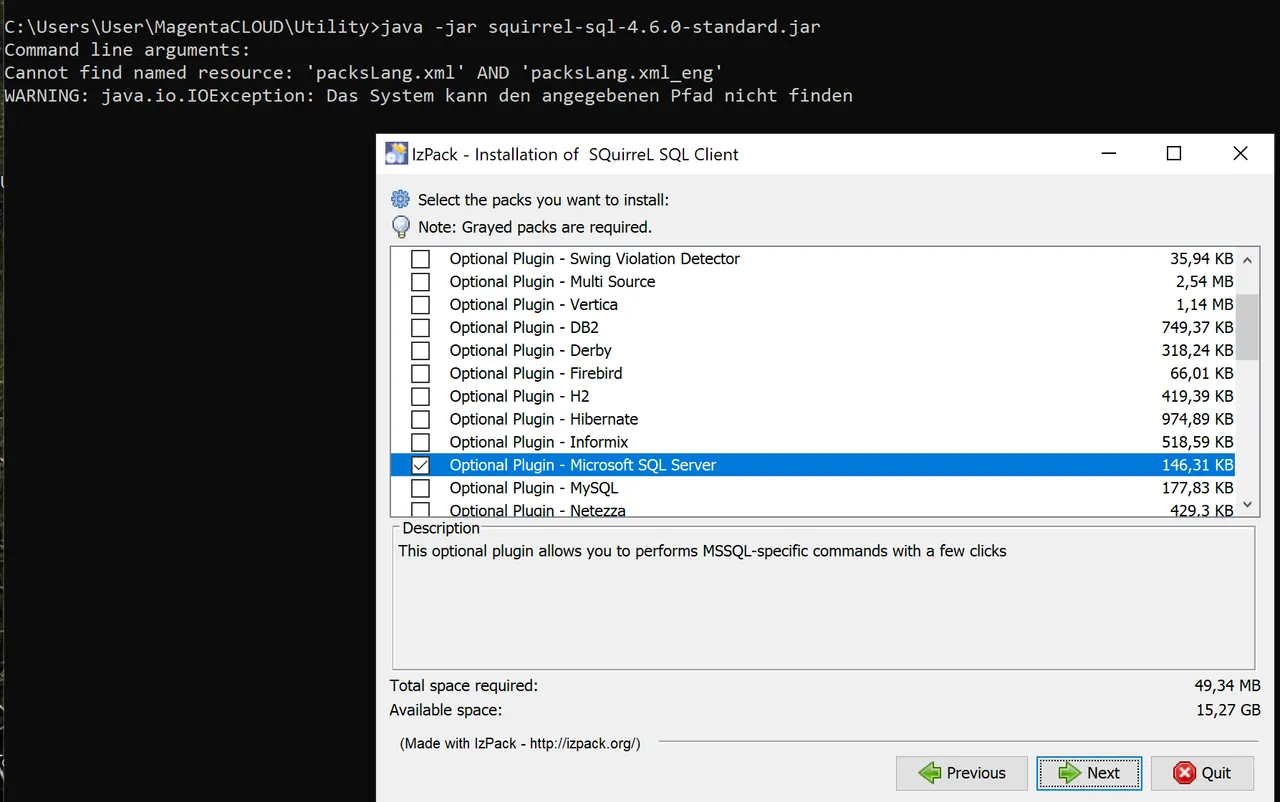This screenshot has width=1280, height=802.
Task: Click the java -jar command line in terminal
Action: 412,27
